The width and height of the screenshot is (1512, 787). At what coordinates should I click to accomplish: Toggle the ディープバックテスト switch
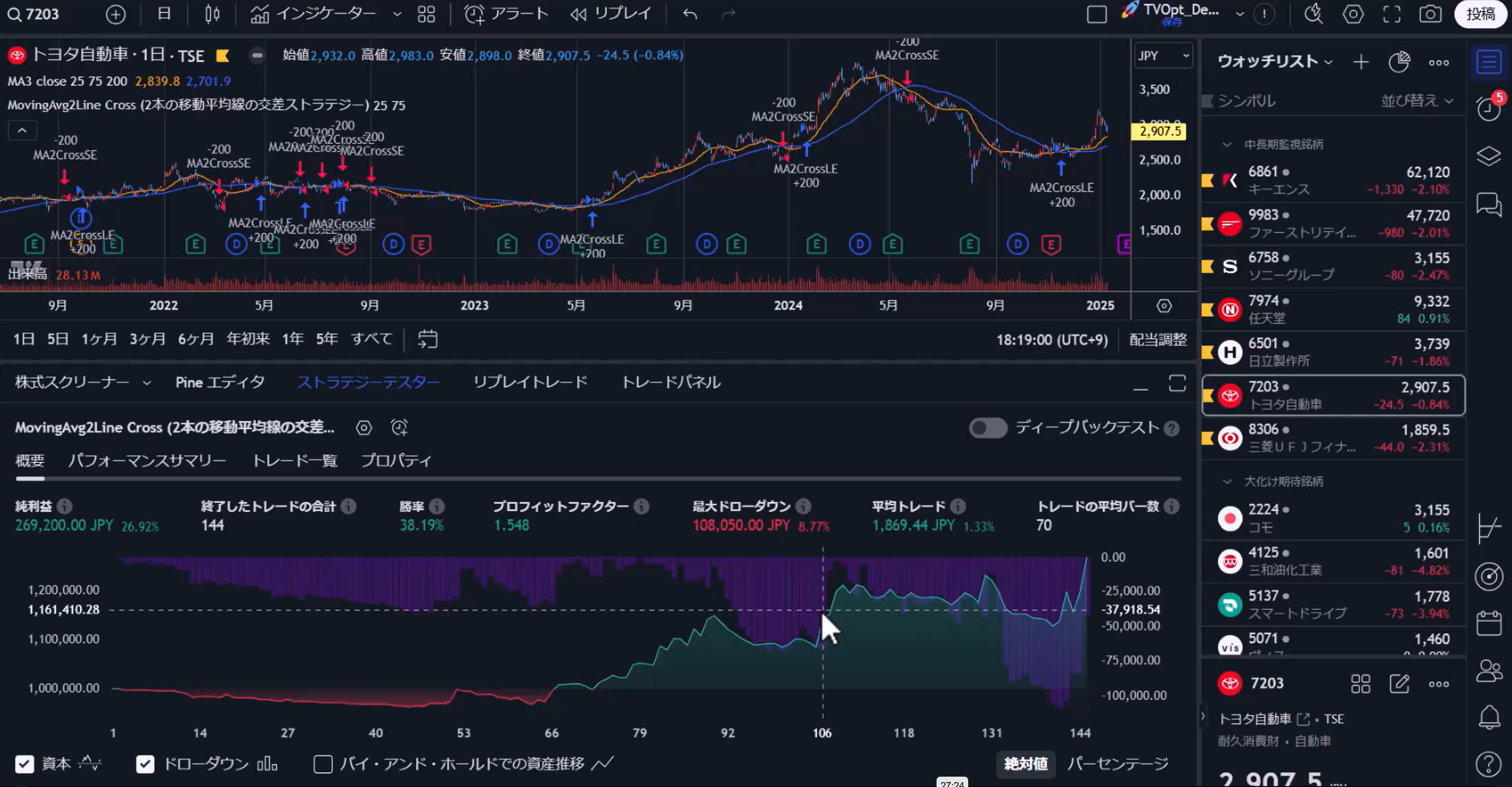pos(987,428)
